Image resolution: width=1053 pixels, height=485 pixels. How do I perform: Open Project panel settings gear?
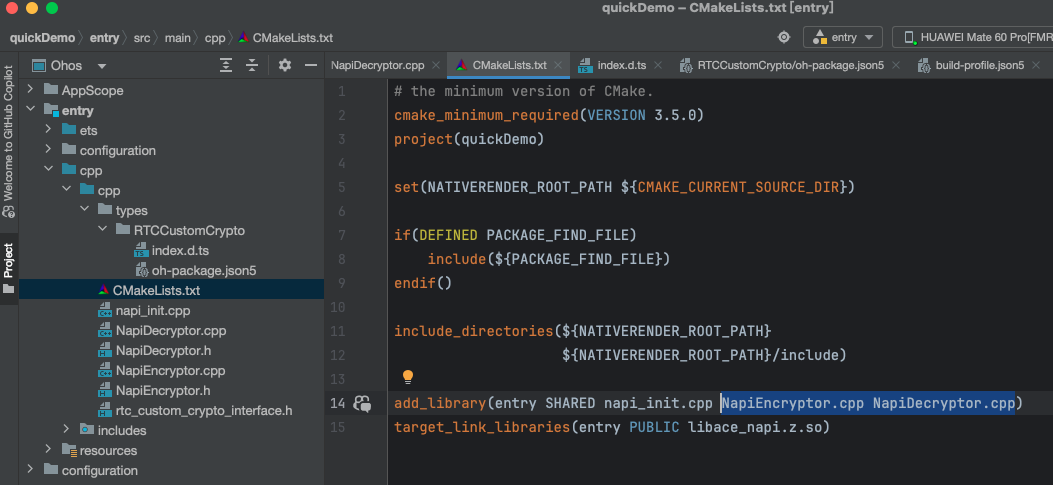point(285,65)
